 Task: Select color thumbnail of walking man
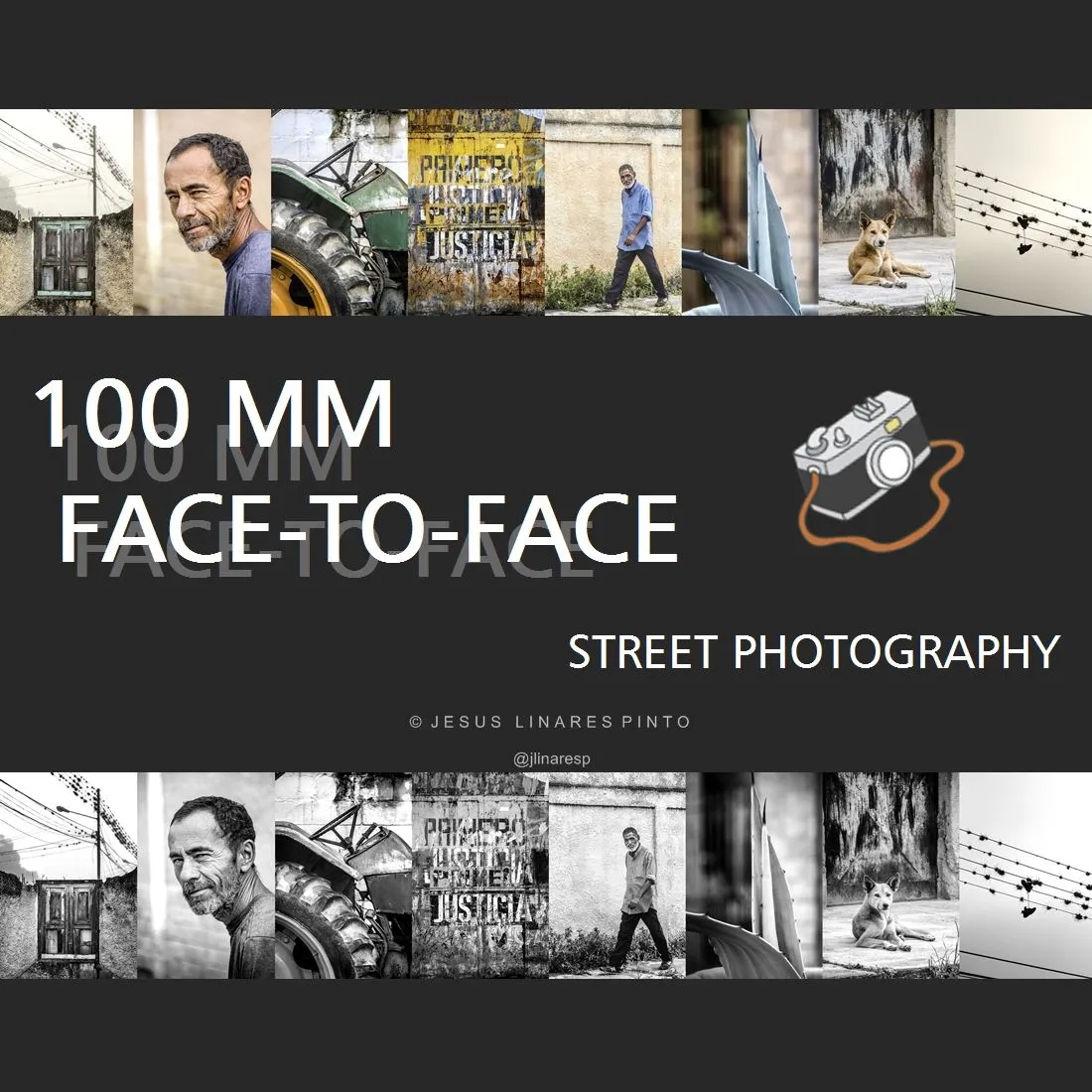point(613,212)
